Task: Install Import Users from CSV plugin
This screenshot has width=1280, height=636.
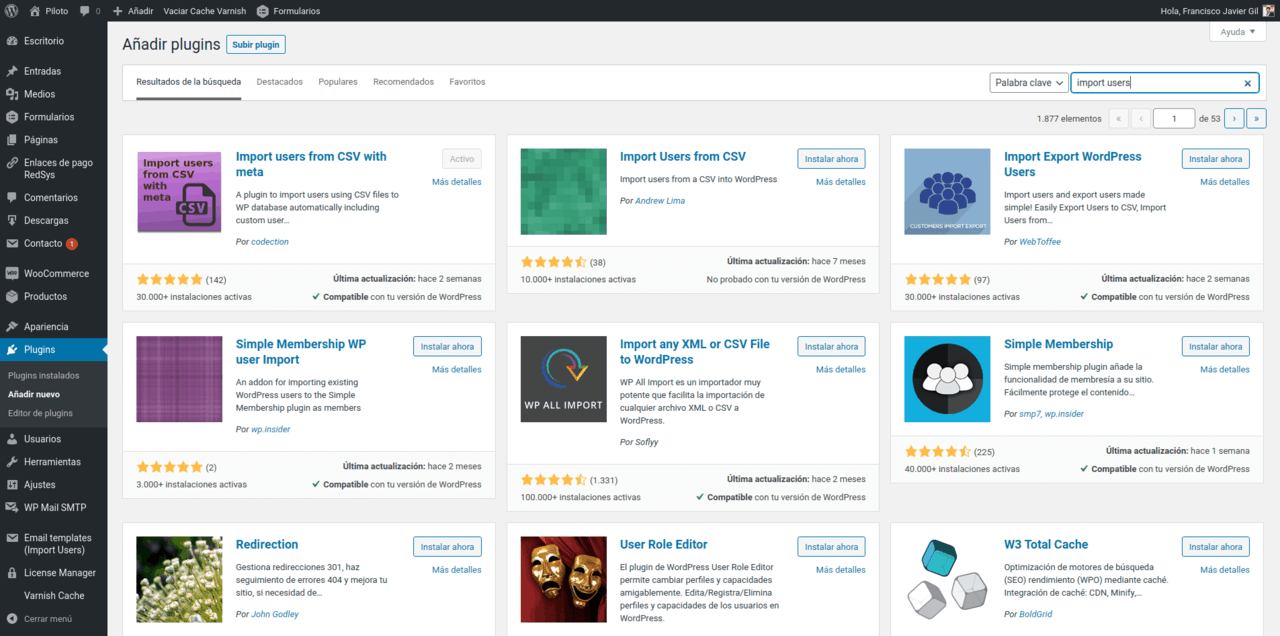Action: [831, 159]
